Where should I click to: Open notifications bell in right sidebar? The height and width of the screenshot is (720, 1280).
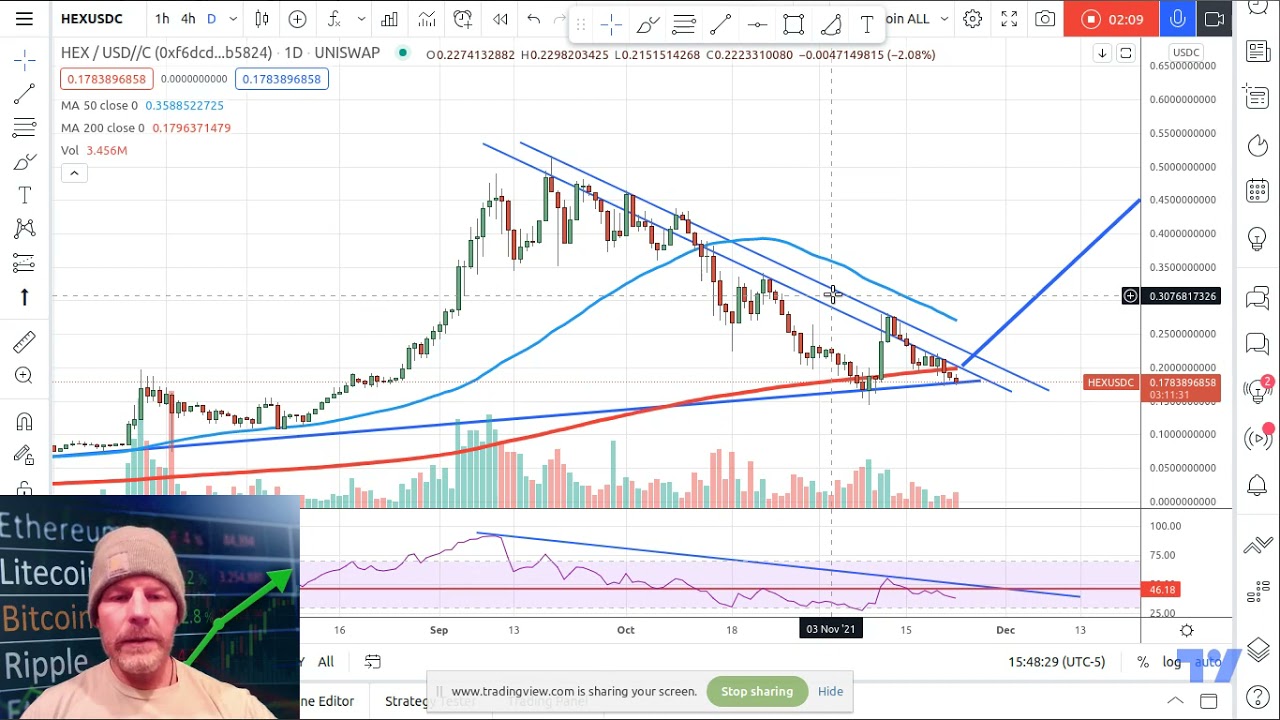tap(1258, 486)
